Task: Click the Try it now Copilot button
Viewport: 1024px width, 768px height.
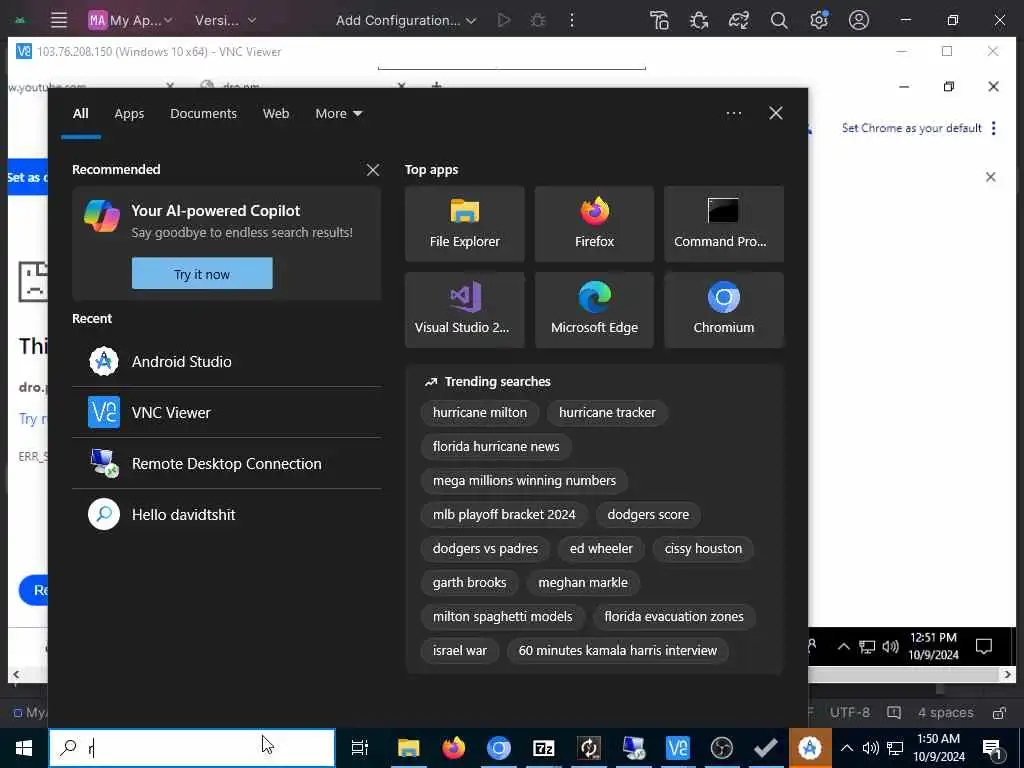Action: (202, 274)
